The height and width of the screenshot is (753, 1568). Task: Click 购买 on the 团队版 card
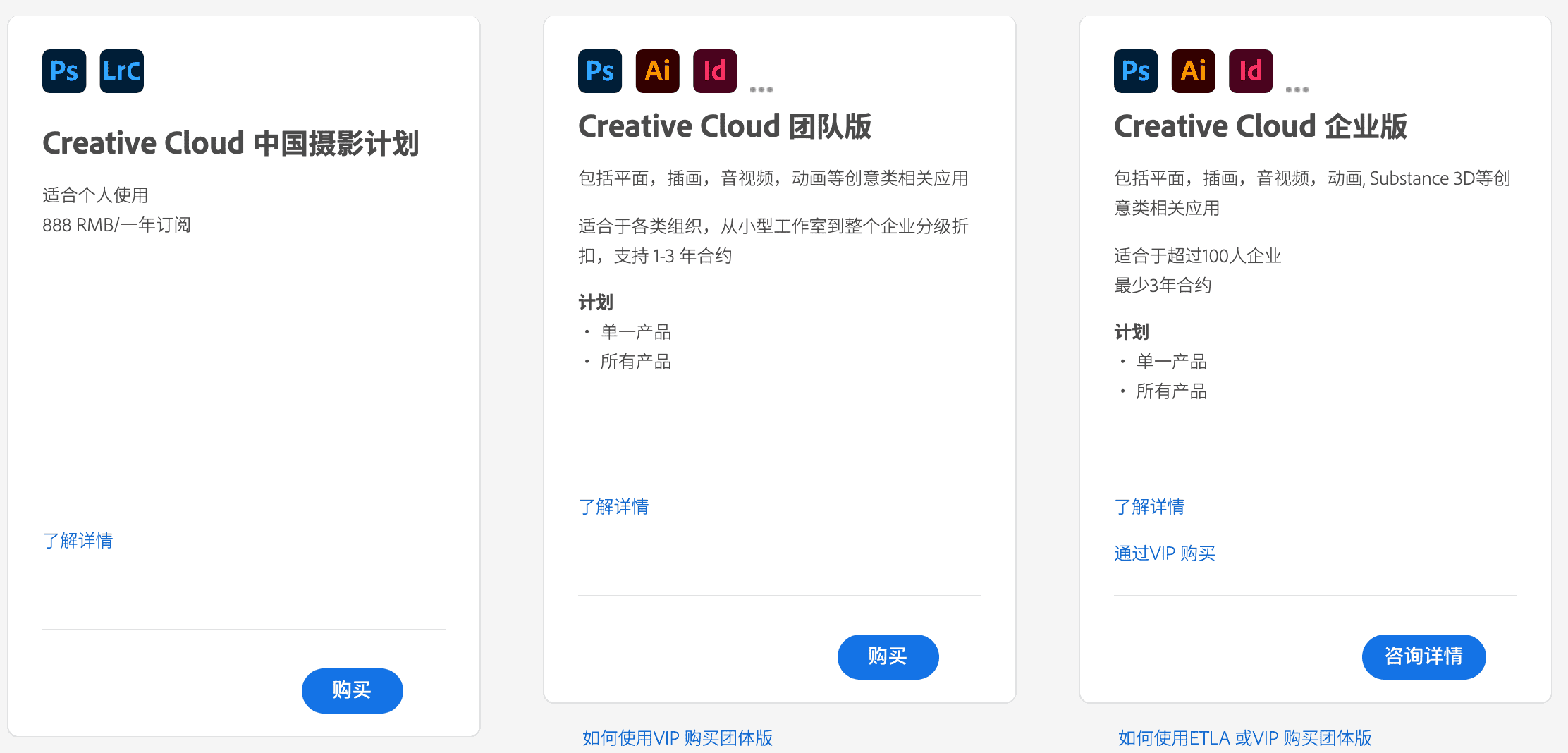[x=888, y=656]
